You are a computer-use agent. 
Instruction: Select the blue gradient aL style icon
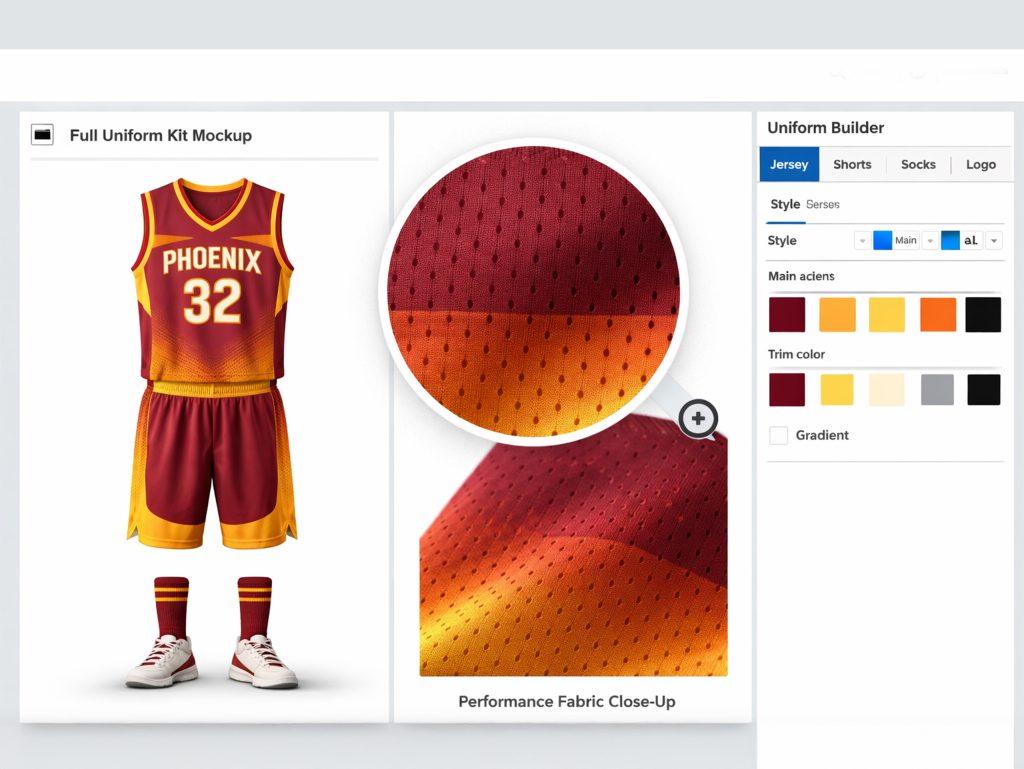pos(950,240)
